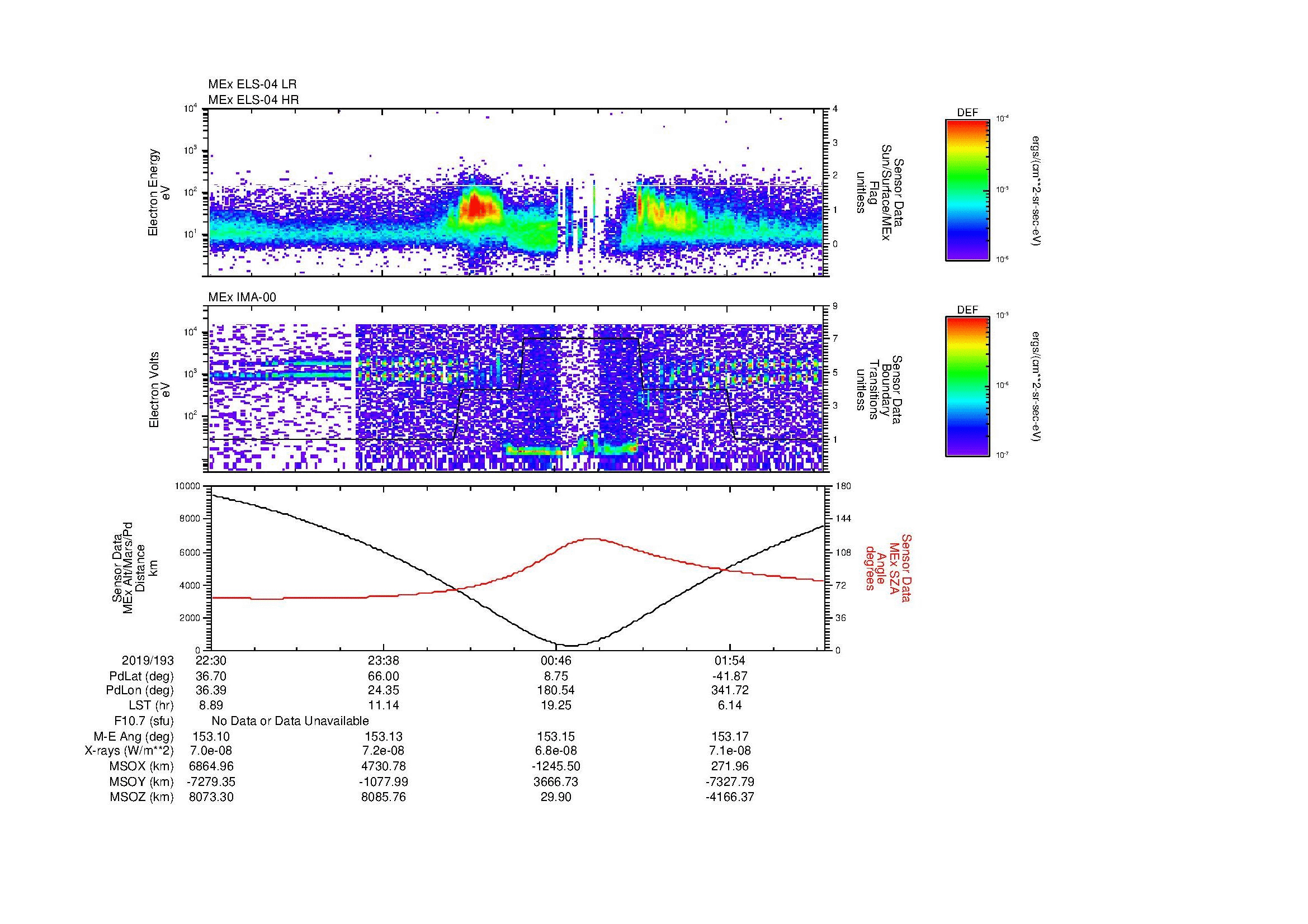Click the '23:38' time tick label
The width and height of the screenshot is (1308, 924).
tap(384, 660)
